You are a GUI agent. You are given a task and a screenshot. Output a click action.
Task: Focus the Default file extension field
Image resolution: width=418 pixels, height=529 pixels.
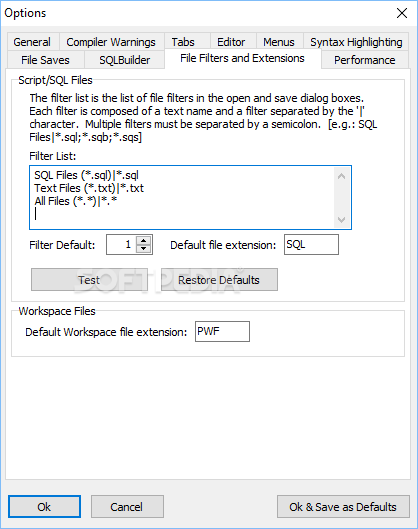(x=311, y=245)
